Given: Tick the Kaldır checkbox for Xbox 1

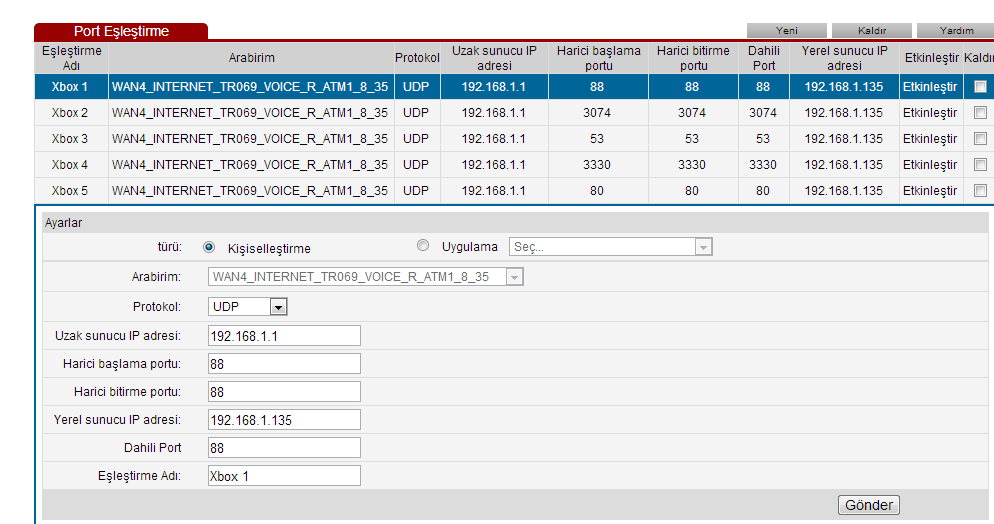Looking at the screenshot, I should 980,87.
